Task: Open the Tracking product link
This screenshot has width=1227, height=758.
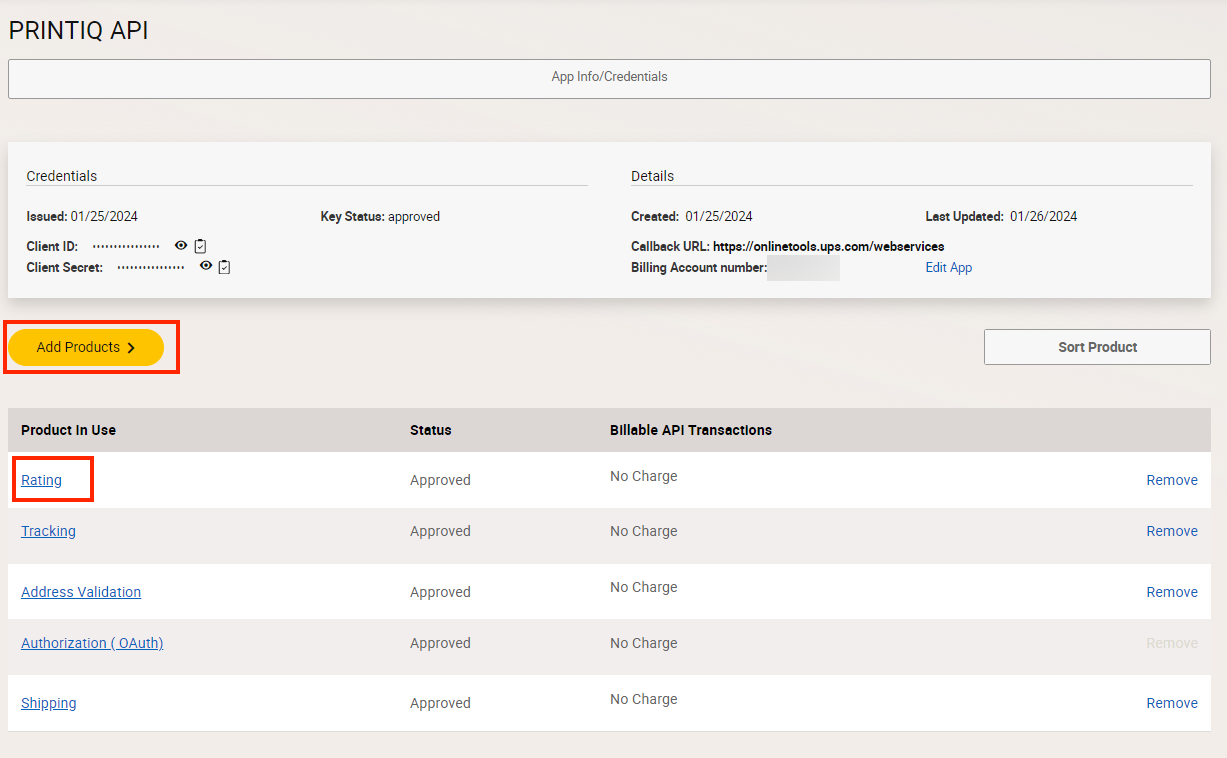Action: [48, 531]
